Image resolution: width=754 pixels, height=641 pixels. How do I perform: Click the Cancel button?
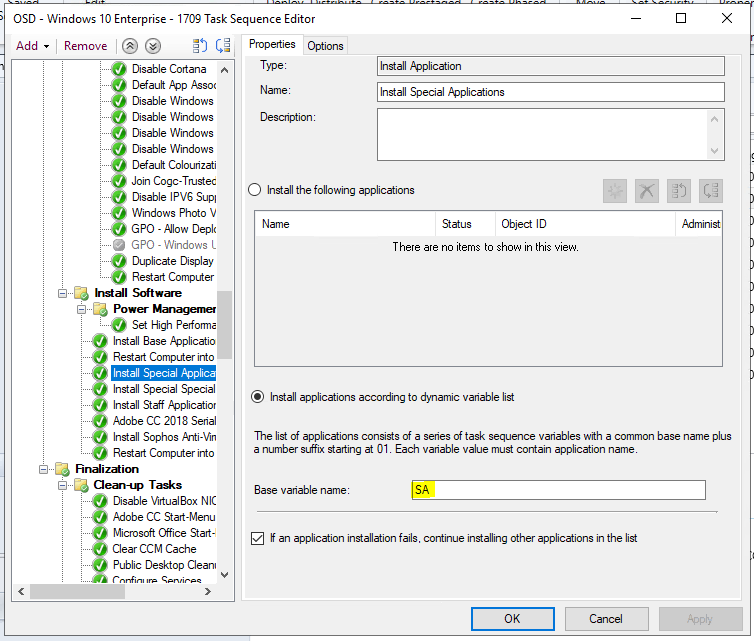606,619
